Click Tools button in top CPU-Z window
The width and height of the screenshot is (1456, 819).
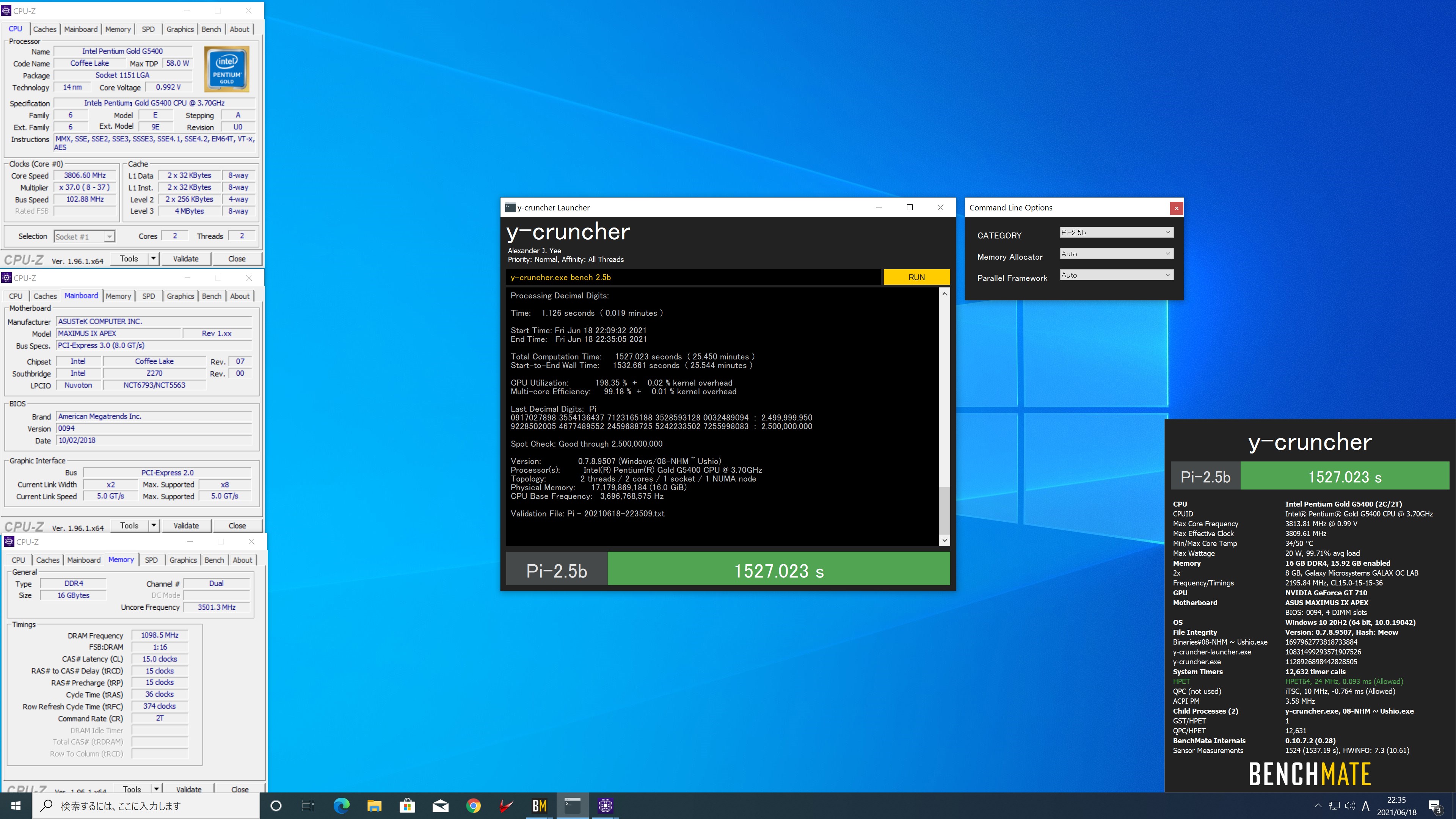(x=129, y=258)
